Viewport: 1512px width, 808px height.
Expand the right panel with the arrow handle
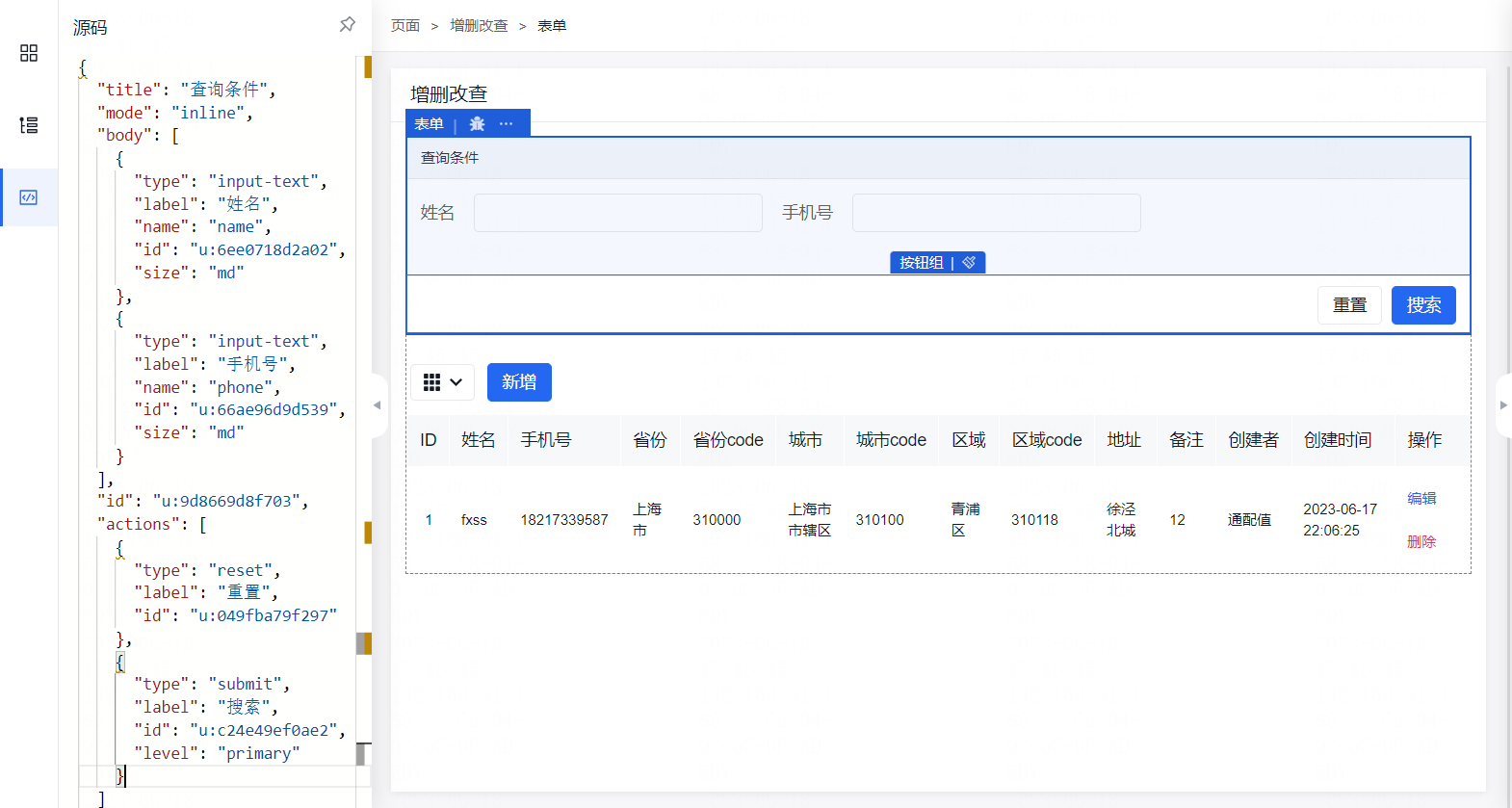point(1503,405)
